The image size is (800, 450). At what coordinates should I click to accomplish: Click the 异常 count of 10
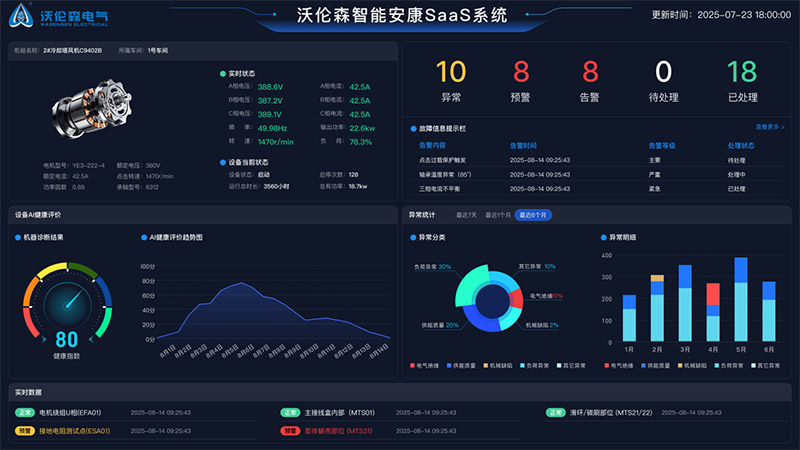[451, 72]
